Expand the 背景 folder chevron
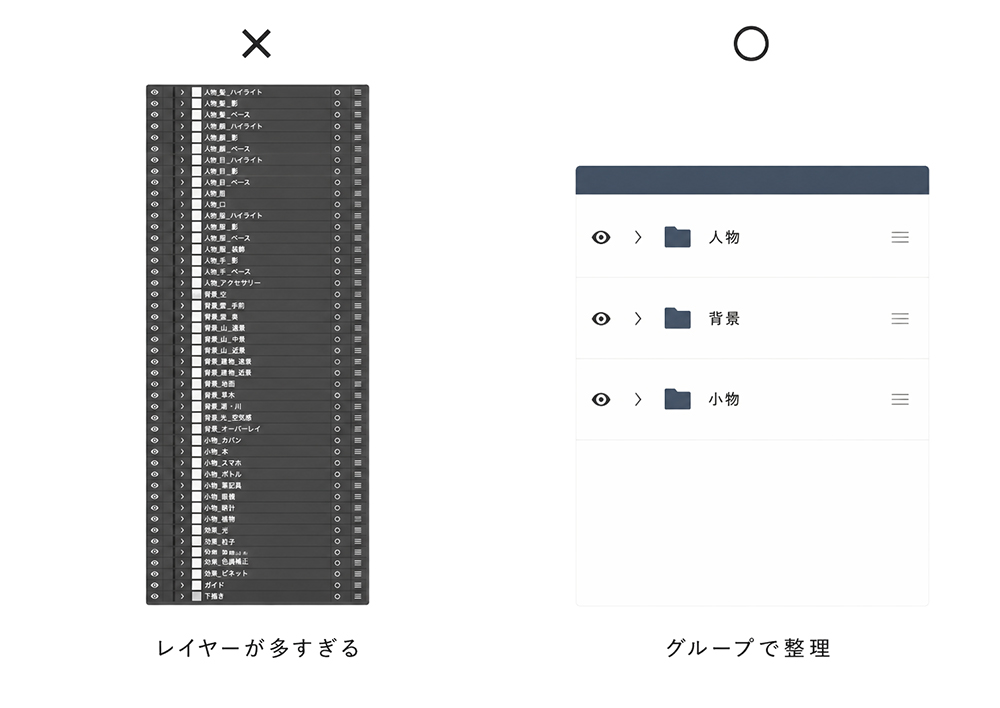1000x708 pixels. [x=638, y=318]
